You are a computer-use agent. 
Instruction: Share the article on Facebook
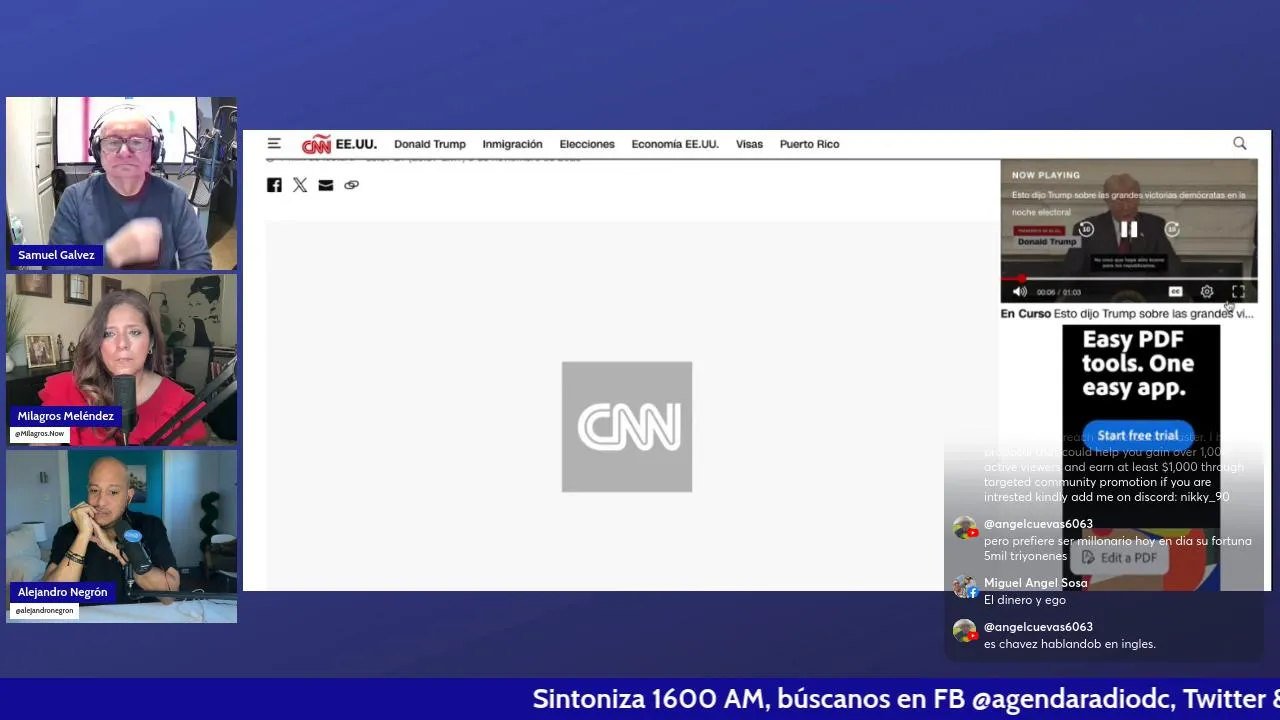tap(274, 185)
